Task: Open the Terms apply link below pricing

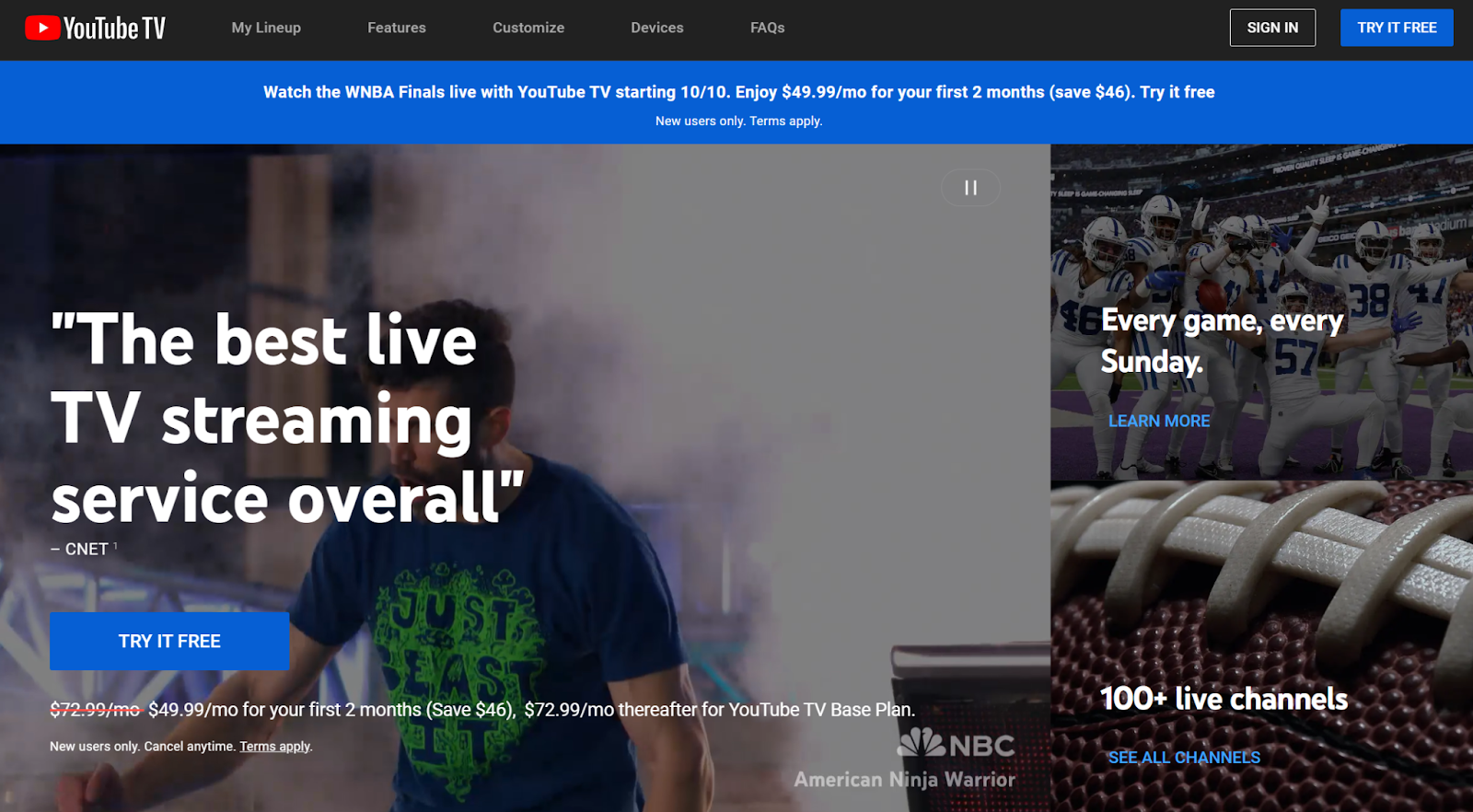Action: click(275, 747)
